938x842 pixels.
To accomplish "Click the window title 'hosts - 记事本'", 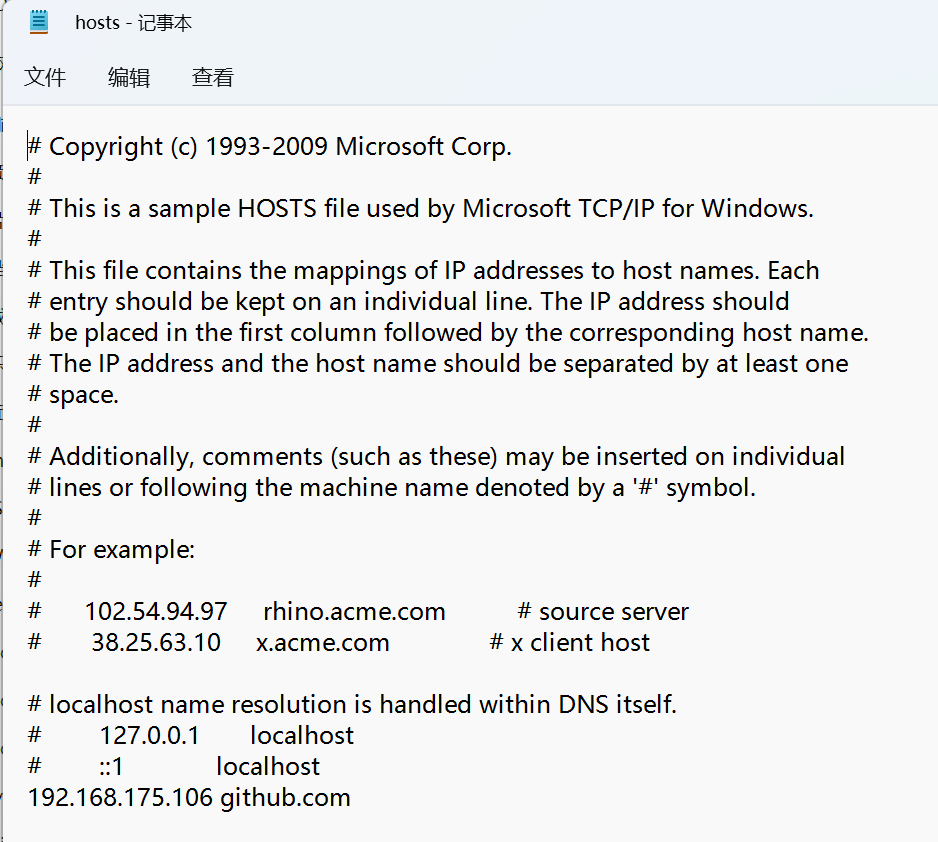I will pos(133,23).
